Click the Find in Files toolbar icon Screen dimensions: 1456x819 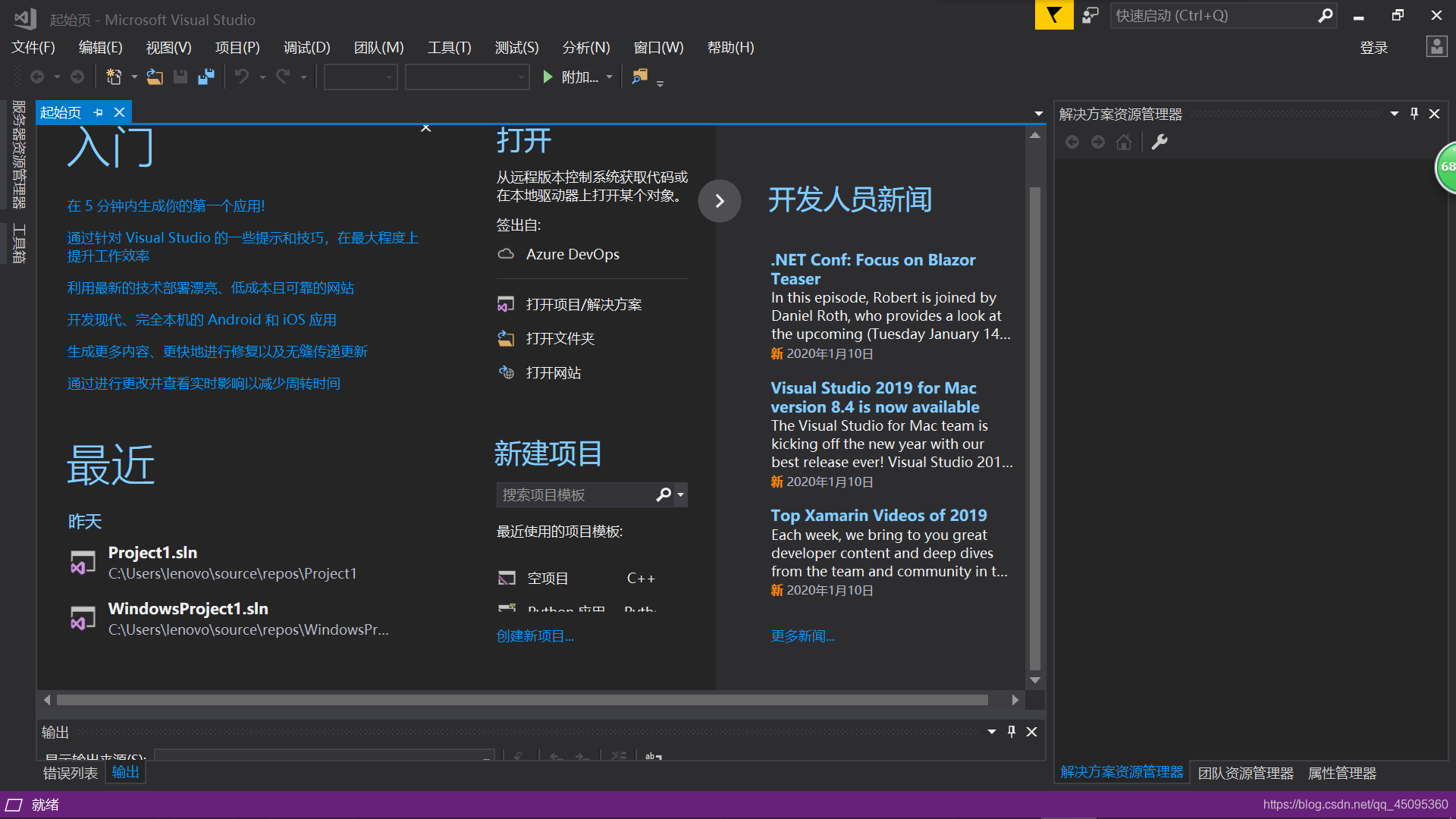pyautogui.click(x=640, y=77)
